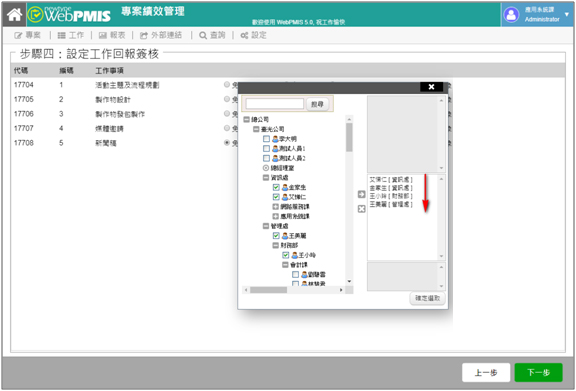Click the 金家生 person icon
This screenshot has height=391, width=576.
pos(285,187)
